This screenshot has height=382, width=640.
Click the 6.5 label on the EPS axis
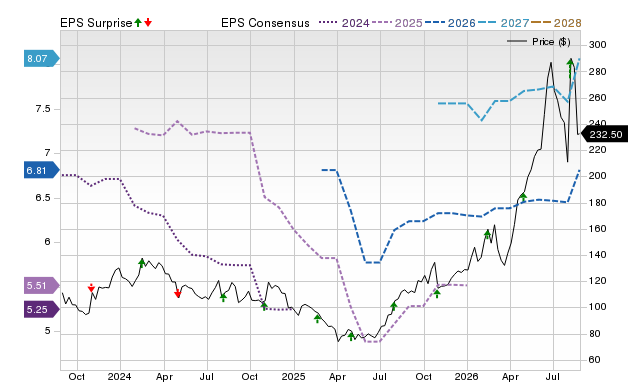pyautogui.click(x=43, y=198)
